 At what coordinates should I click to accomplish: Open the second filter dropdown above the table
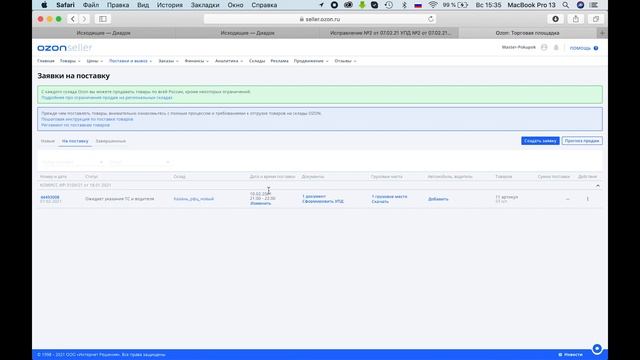(x=140, y=162)
